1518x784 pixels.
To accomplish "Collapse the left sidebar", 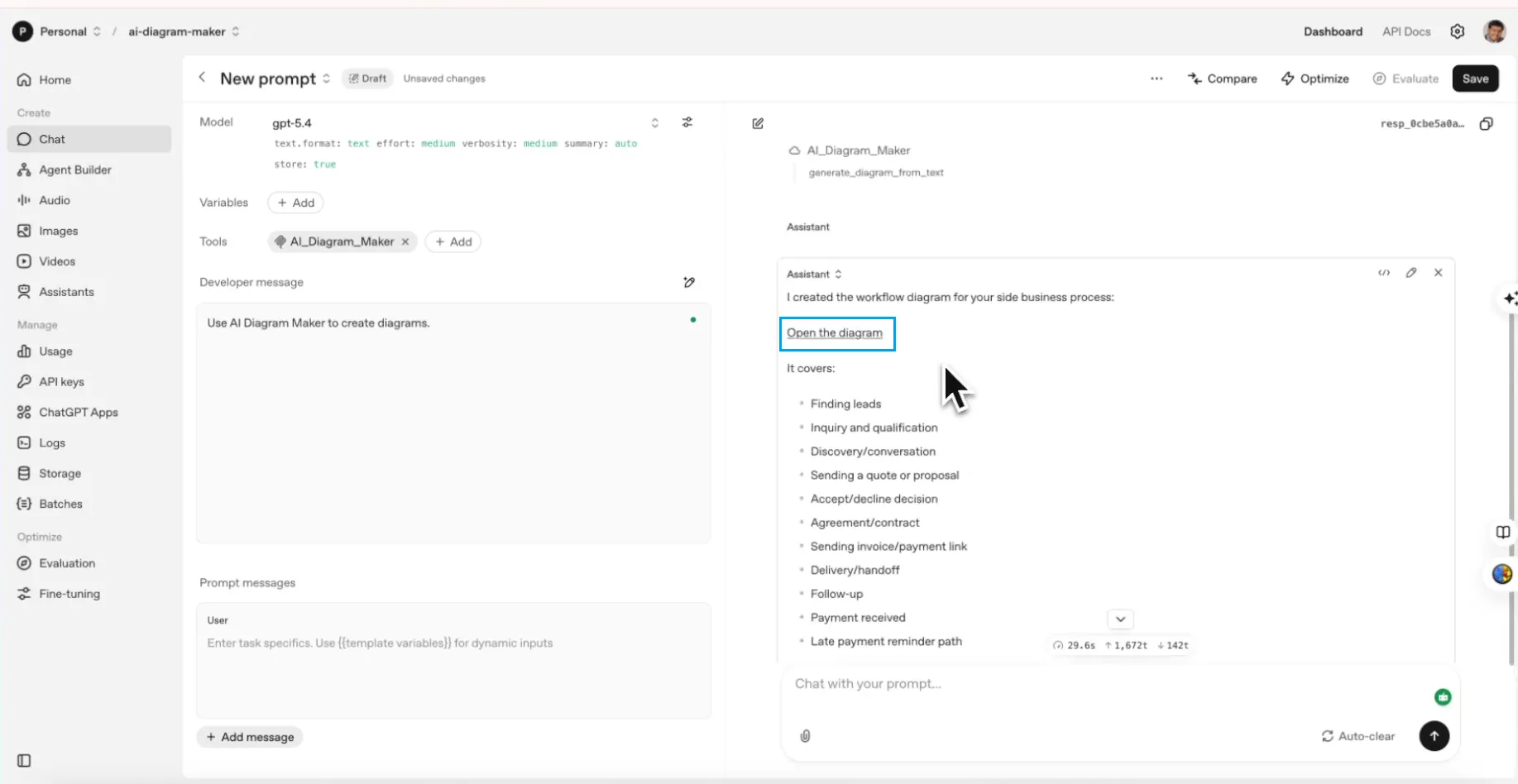I will coord(24,760).
